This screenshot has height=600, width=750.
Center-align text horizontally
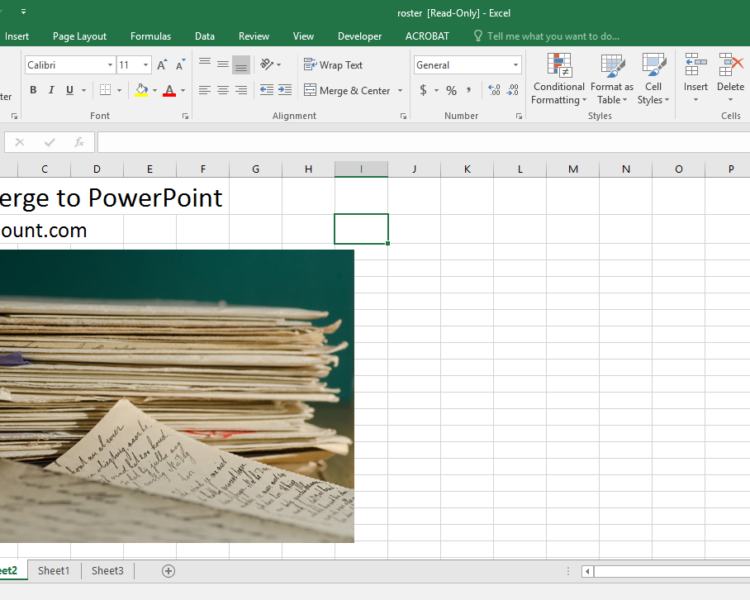[223, 90]
